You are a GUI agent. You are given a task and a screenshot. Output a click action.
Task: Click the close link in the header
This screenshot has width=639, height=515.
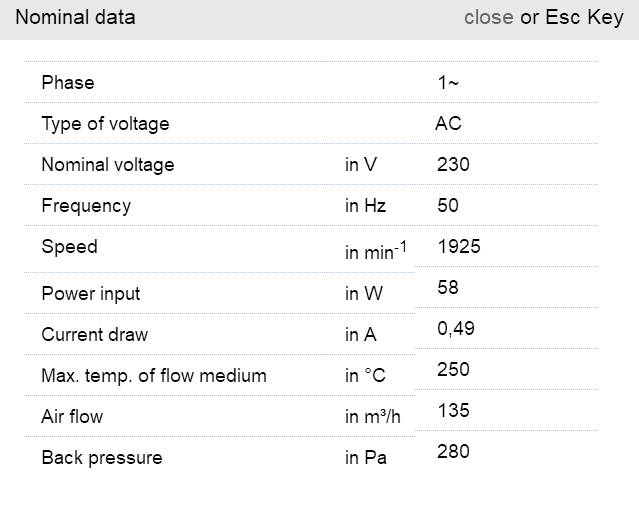point(488,18)
